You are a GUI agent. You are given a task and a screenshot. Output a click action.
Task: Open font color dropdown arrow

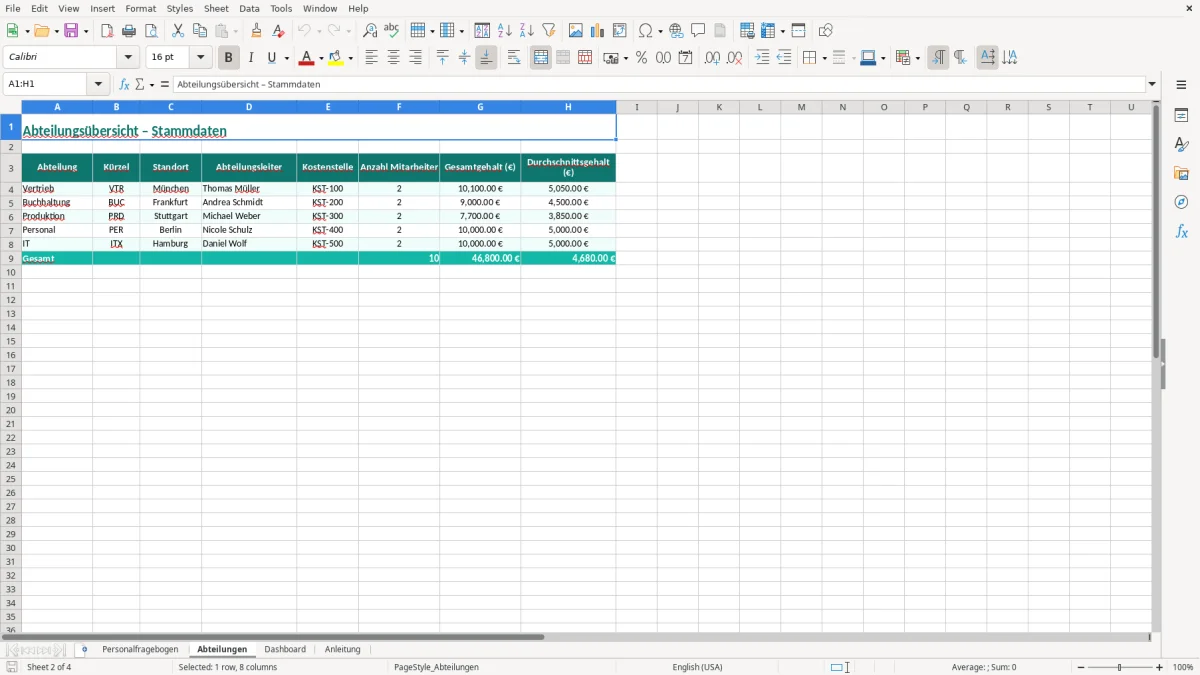pyautogui.click(x=321, y=58)
